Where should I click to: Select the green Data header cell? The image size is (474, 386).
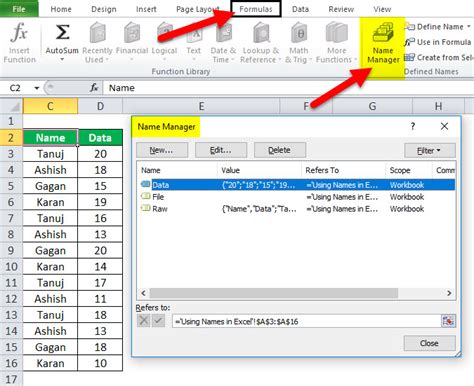pos(100,138)
